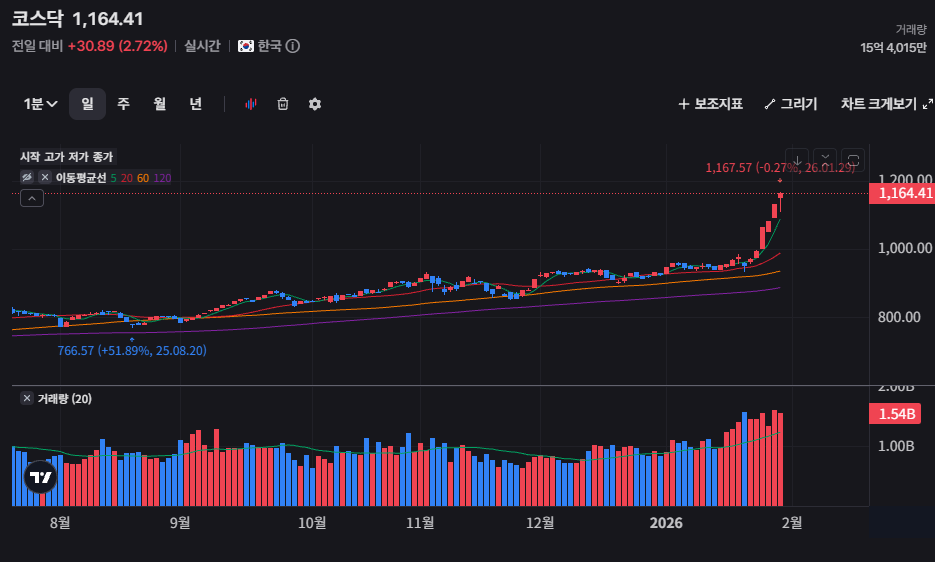The image size is (935, 562).
Task: Click the 9월 time axis label
Action: coord(180,523)
